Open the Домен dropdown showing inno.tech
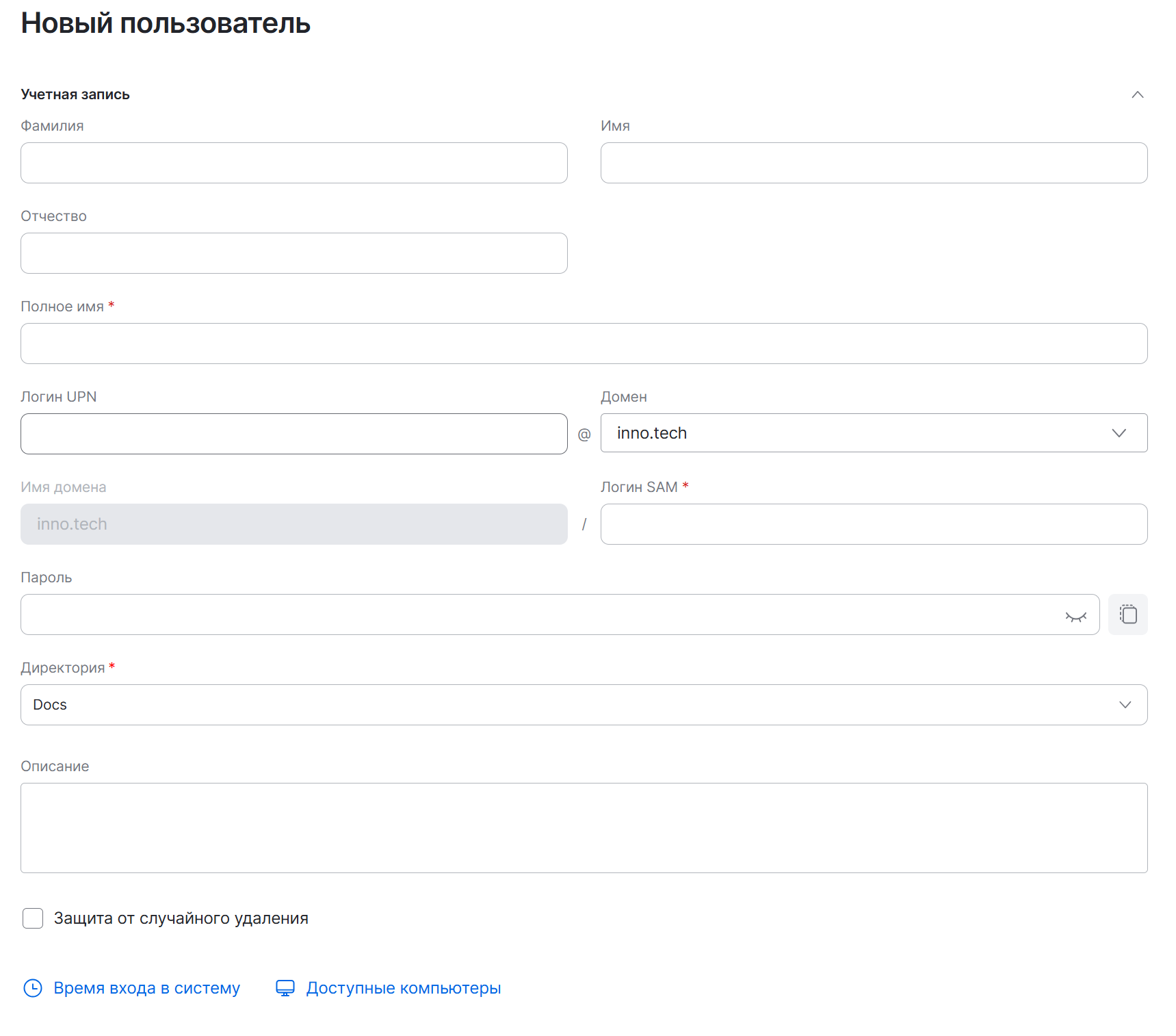The height and width of the screenshot is (1036, 1176). click(x=855, y=433)
